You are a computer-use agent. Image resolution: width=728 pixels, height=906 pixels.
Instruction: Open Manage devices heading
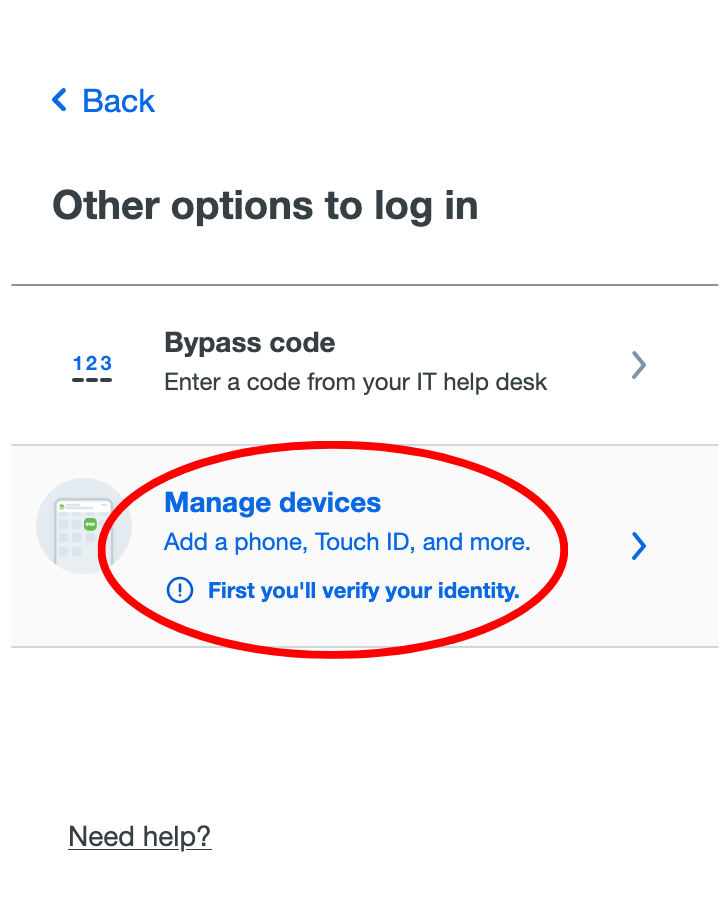click(273, 503)
